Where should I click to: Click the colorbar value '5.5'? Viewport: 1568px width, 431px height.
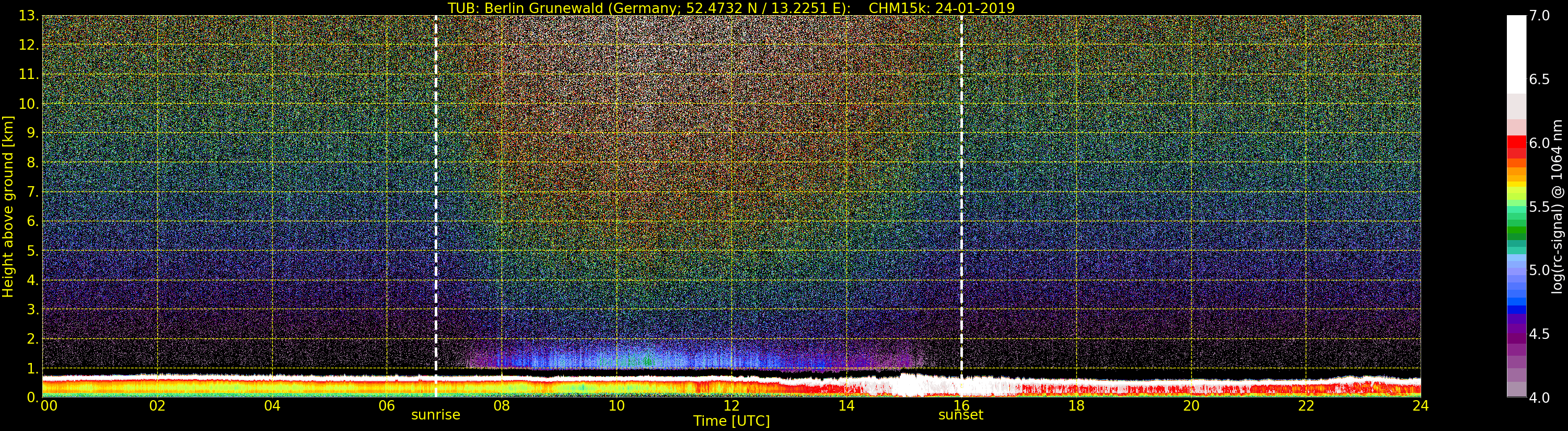[x=1539, y=207]
